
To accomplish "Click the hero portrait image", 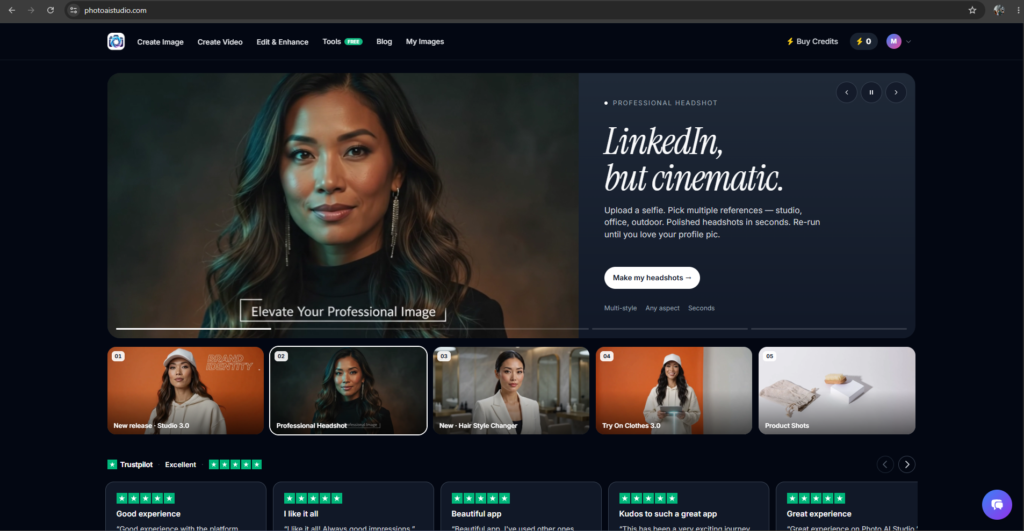I will pos(343,205).
